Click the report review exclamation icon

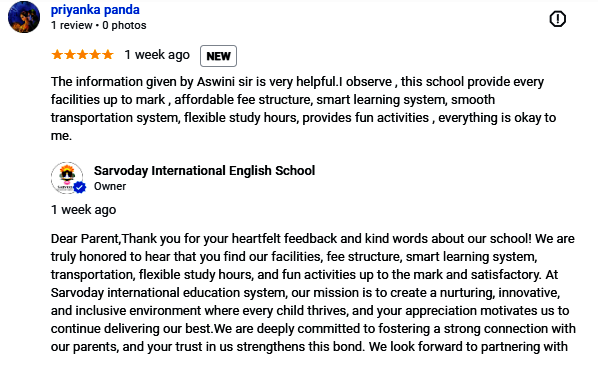click(x=557, y=19)
